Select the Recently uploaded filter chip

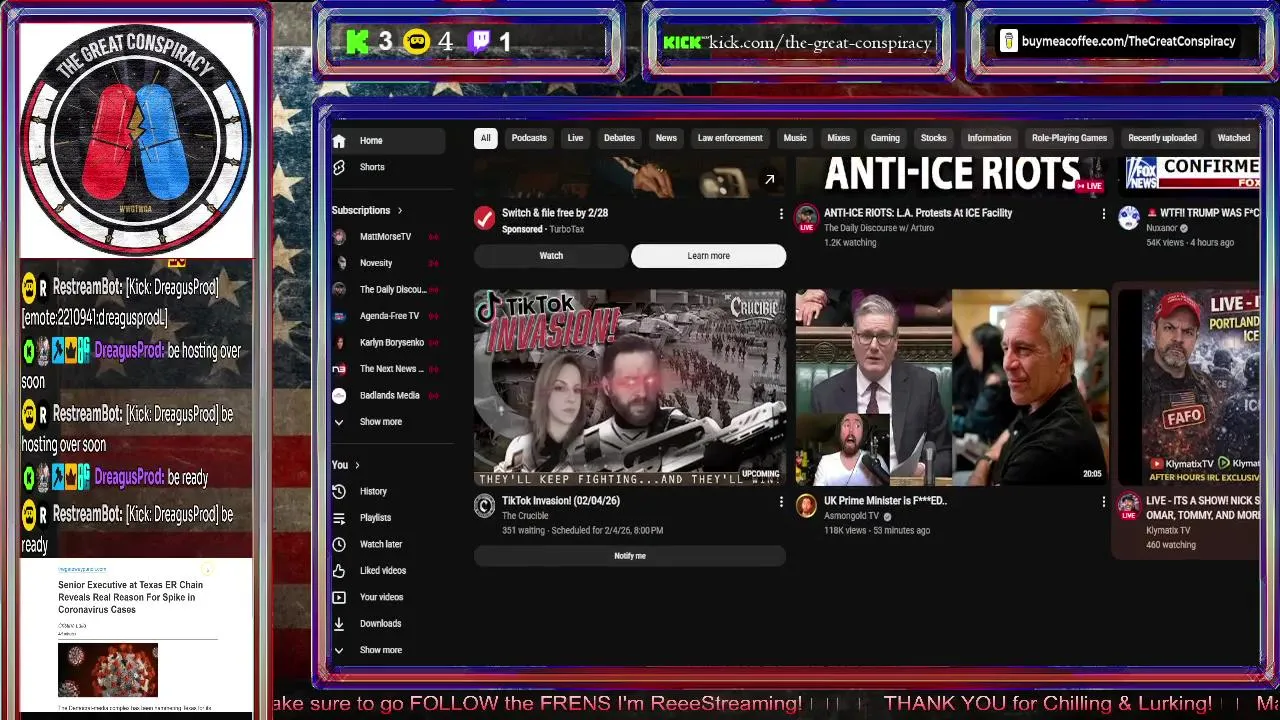click(x=1162, y=138)
